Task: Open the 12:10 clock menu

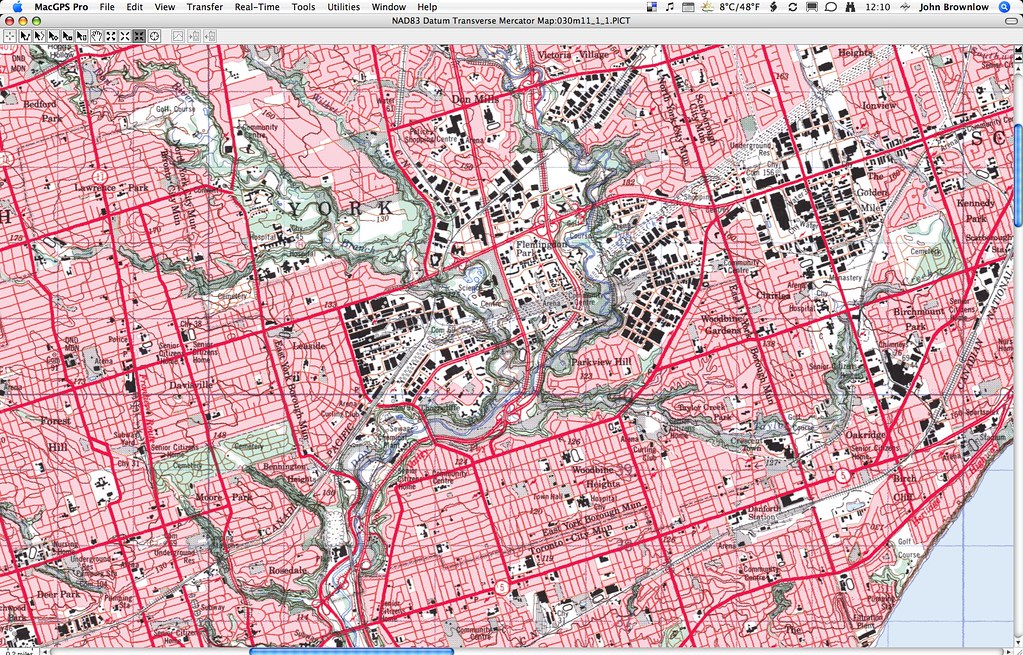Action: (x=878, y=7)
